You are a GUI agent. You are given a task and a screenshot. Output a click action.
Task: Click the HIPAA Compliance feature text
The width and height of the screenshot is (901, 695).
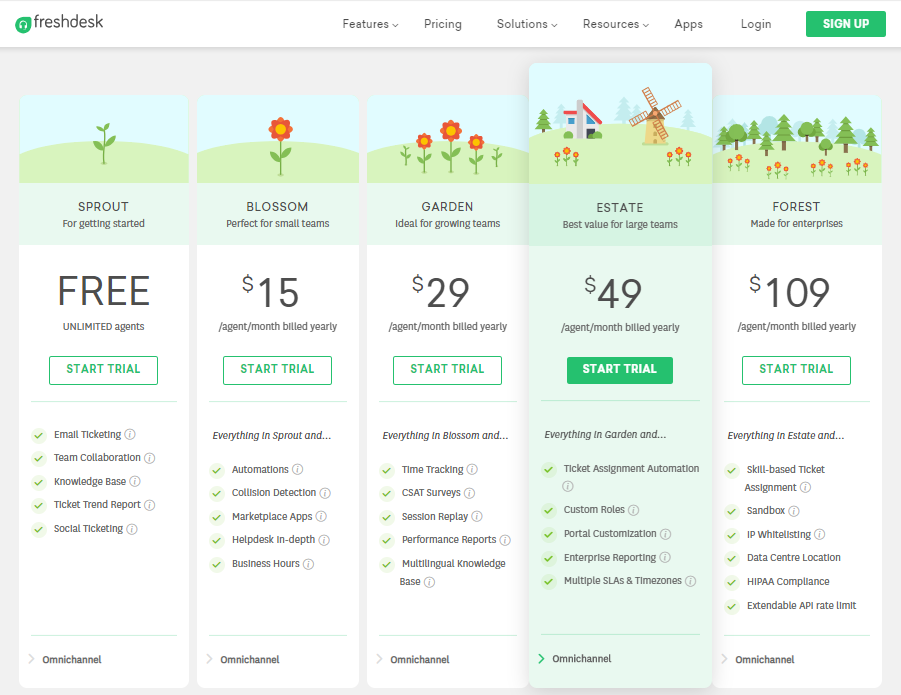click(x=788, y=582)
